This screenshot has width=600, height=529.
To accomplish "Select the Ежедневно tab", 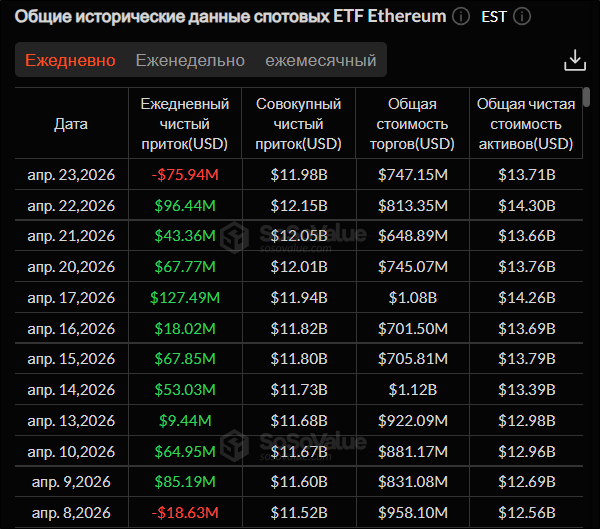I will 70,61.
